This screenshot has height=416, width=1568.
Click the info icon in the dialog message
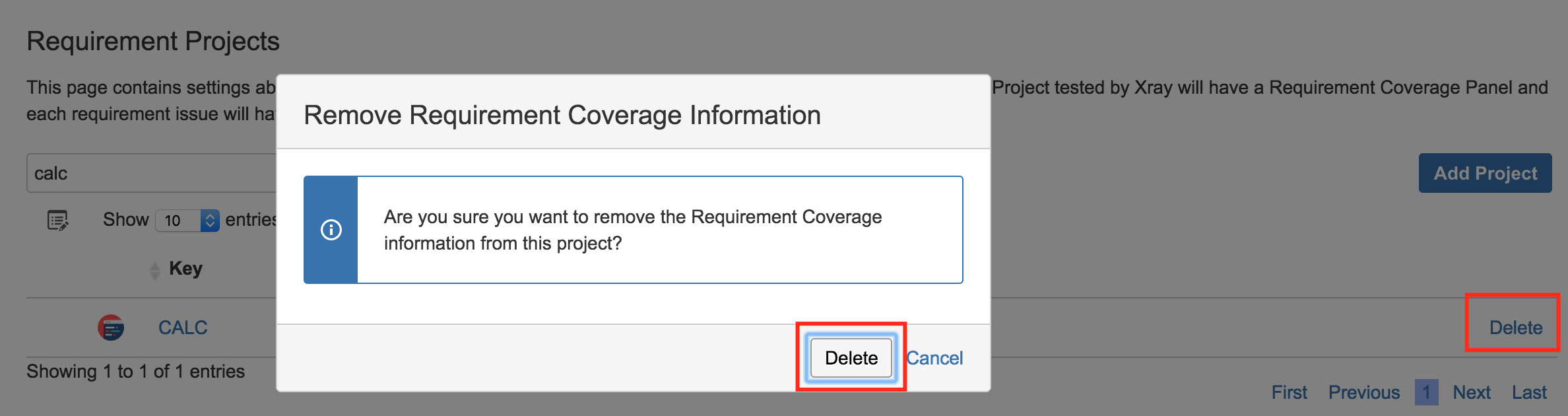point(331,230)
